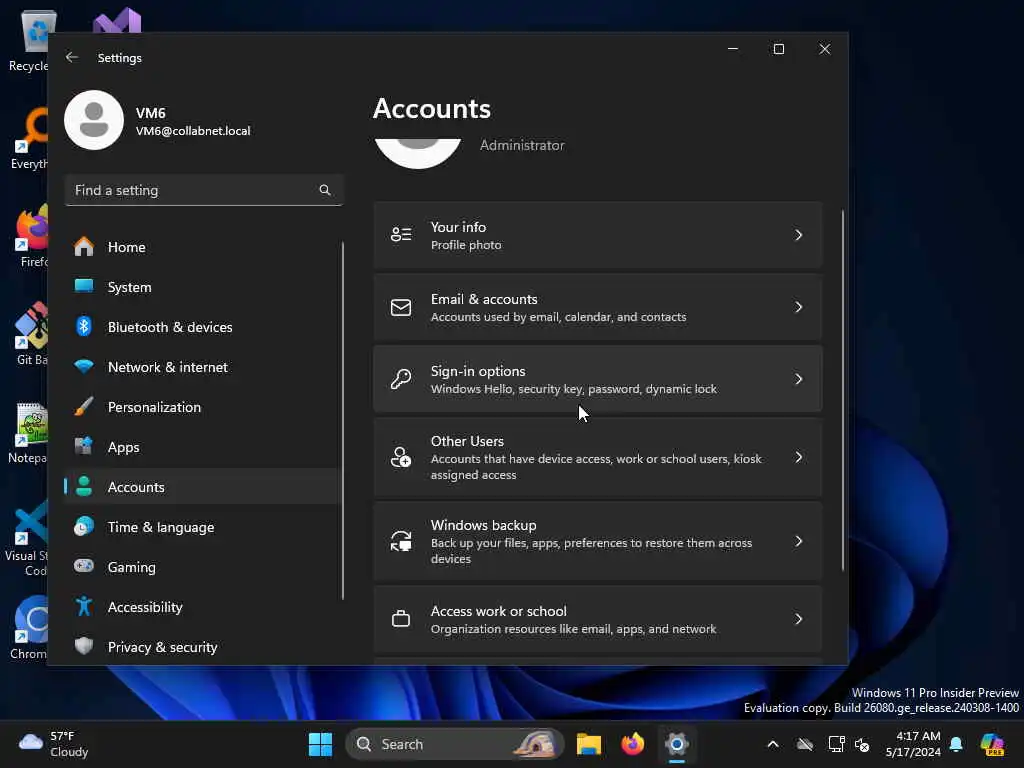This screenshot has width=1024, height=768.
Task: Click the Copilot preview icon in the tray
Action: click(992, 744)
